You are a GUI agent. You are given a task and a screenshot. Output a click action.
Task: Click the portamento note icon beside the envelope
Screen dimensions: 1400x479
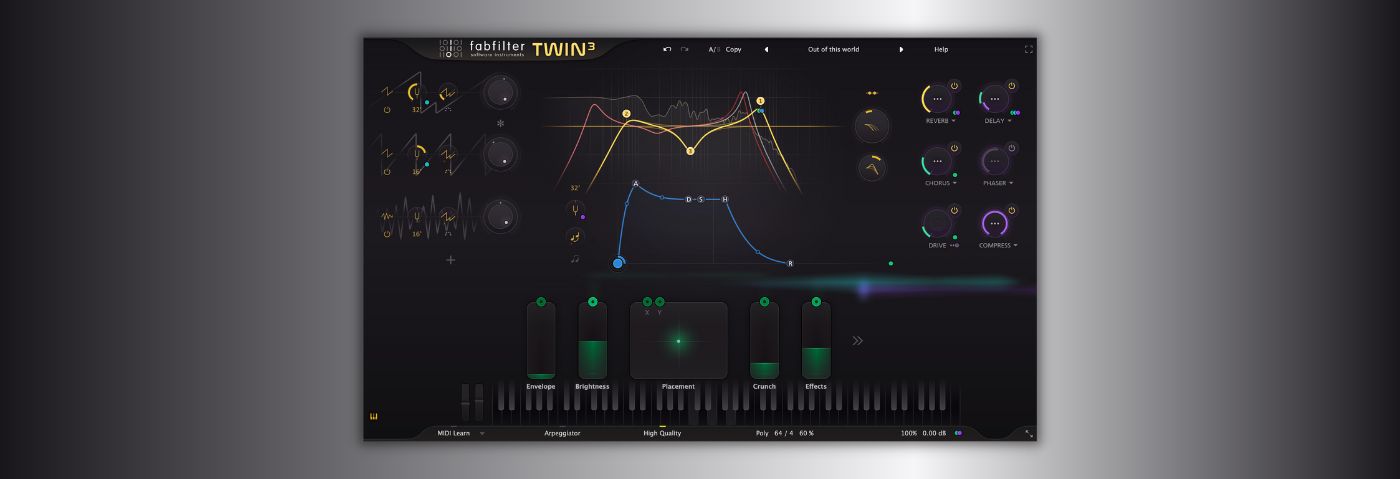[x=574, y=236]
